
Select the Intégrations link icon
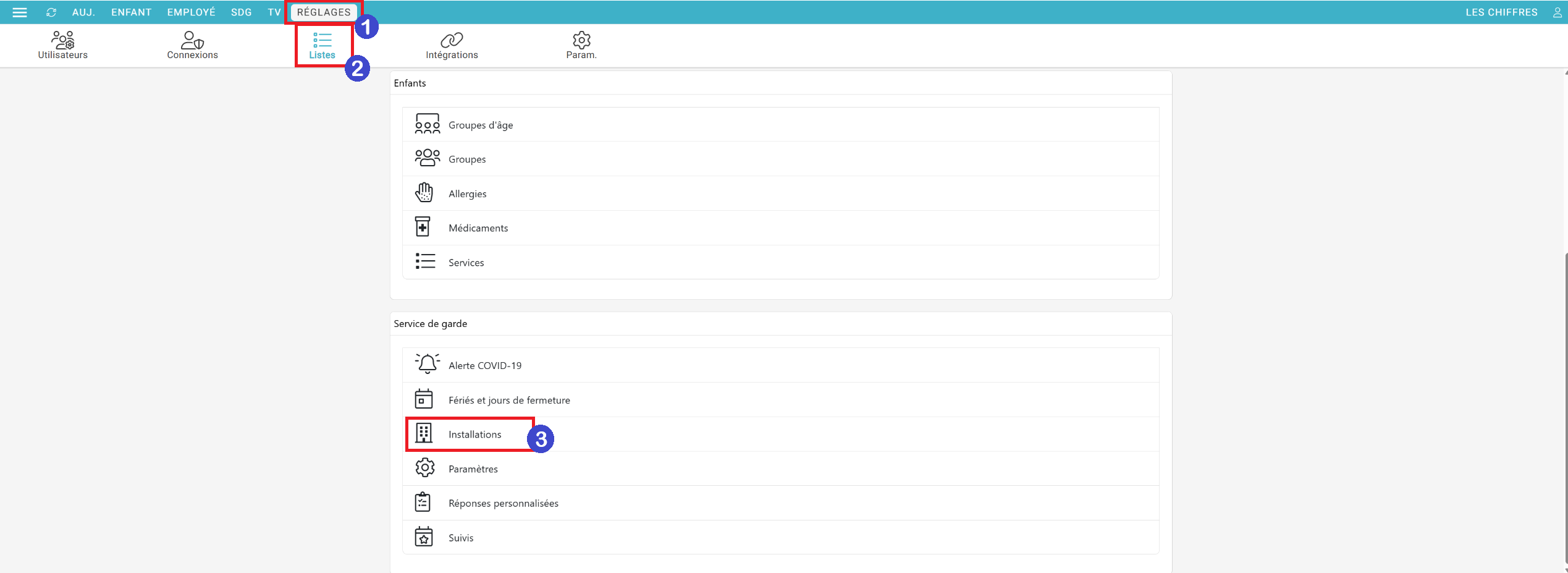452,41
